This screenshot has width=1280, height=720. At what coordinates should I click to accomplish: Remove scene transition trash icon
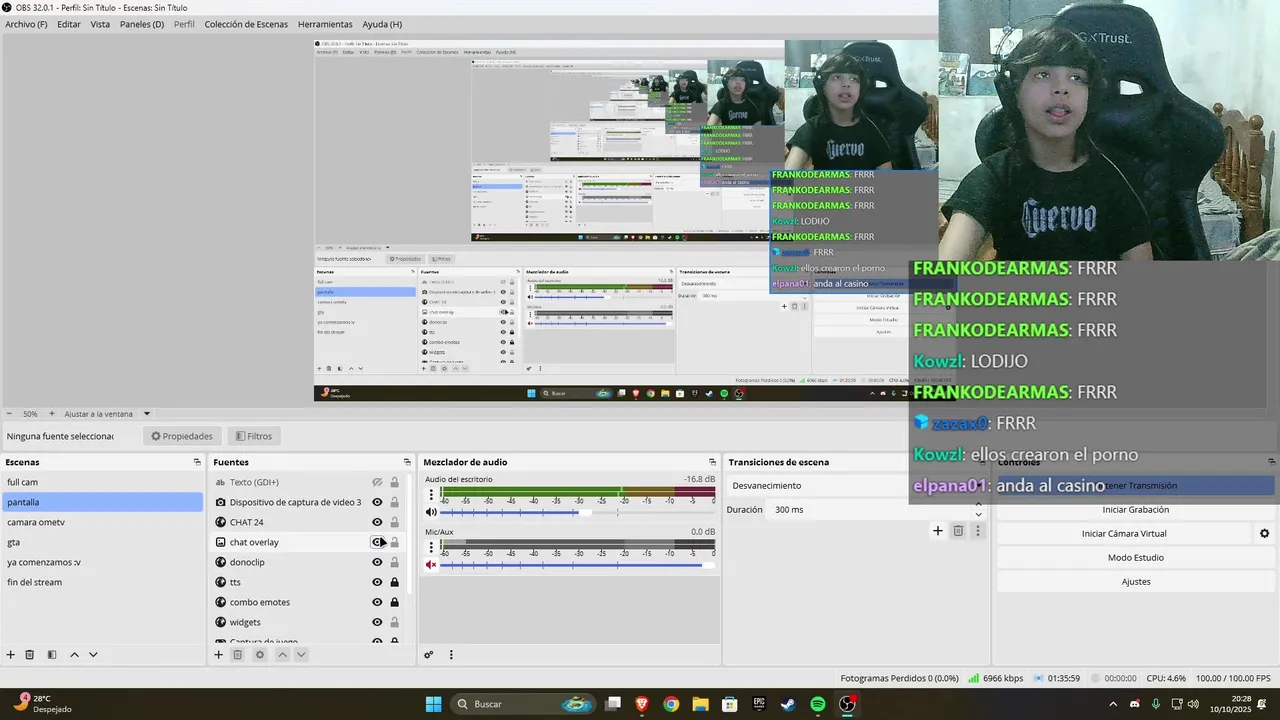click(958, 531)
